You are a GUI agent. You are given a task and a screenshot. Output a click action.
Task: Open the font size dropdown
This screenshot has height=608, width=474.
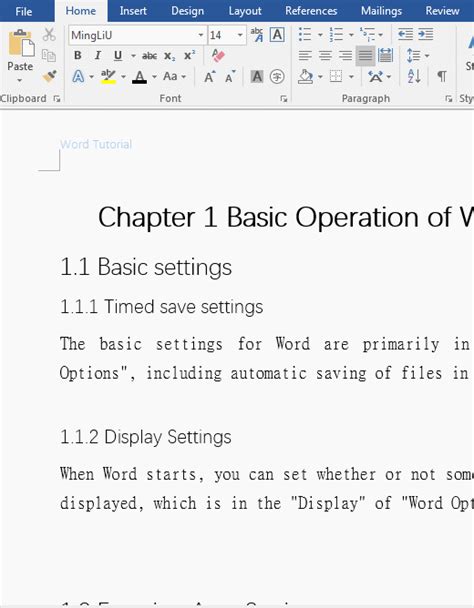click(x=240, y=35)
